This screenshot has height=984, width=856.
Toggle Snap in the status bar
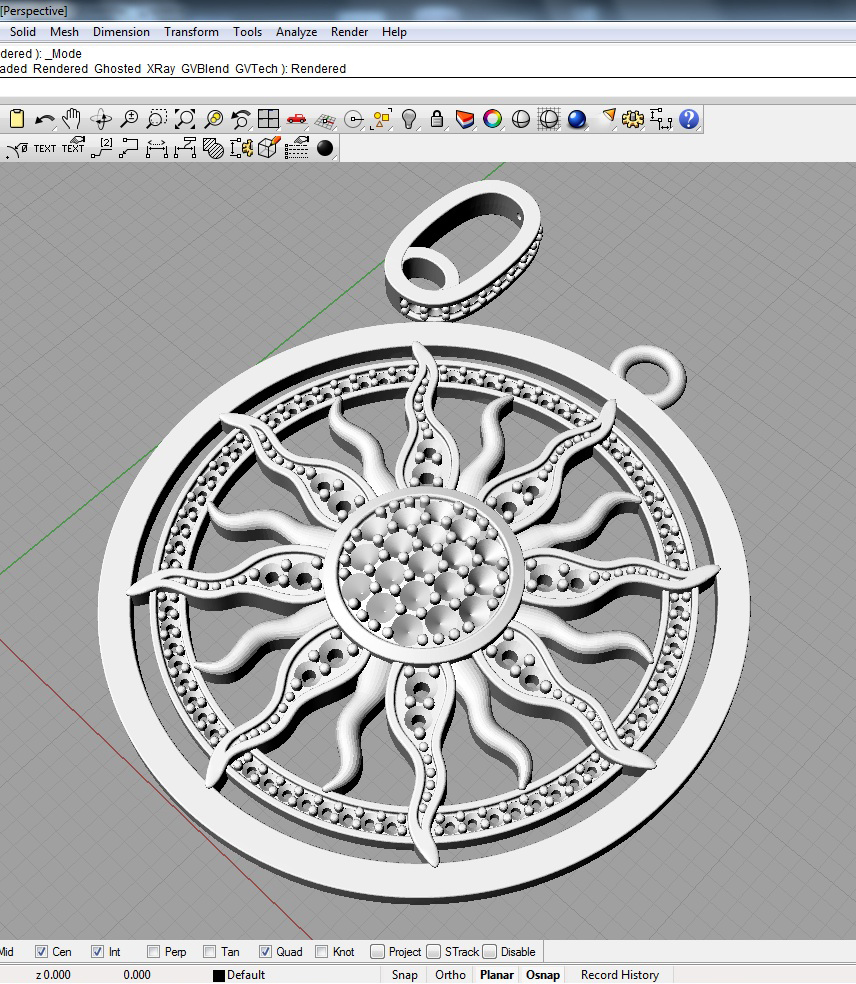[405, 975]
